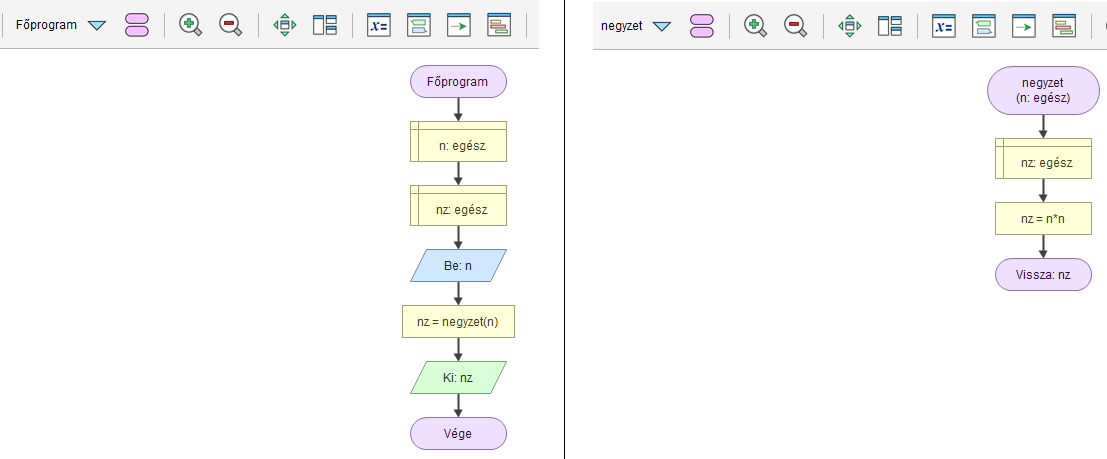Image resolution: width=1107 pixels, height=459 pixels.
Task: Zoom in on the Főprogram flowchart
Action: (190, 25)
